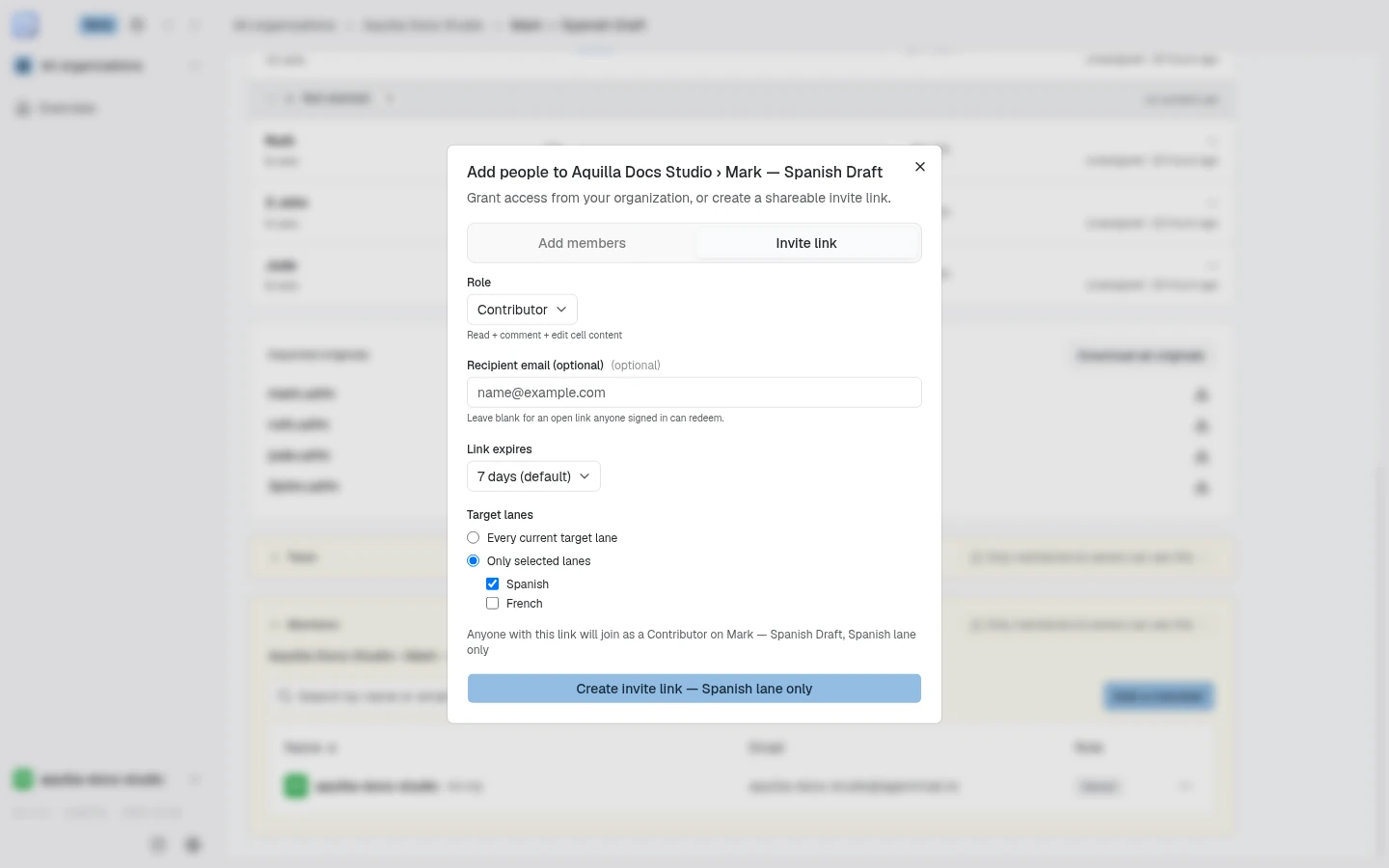The width and height of the screenshot is (1389, 868).
Task: Check the French lane checkbox
Action: click(x=493, y=604)
